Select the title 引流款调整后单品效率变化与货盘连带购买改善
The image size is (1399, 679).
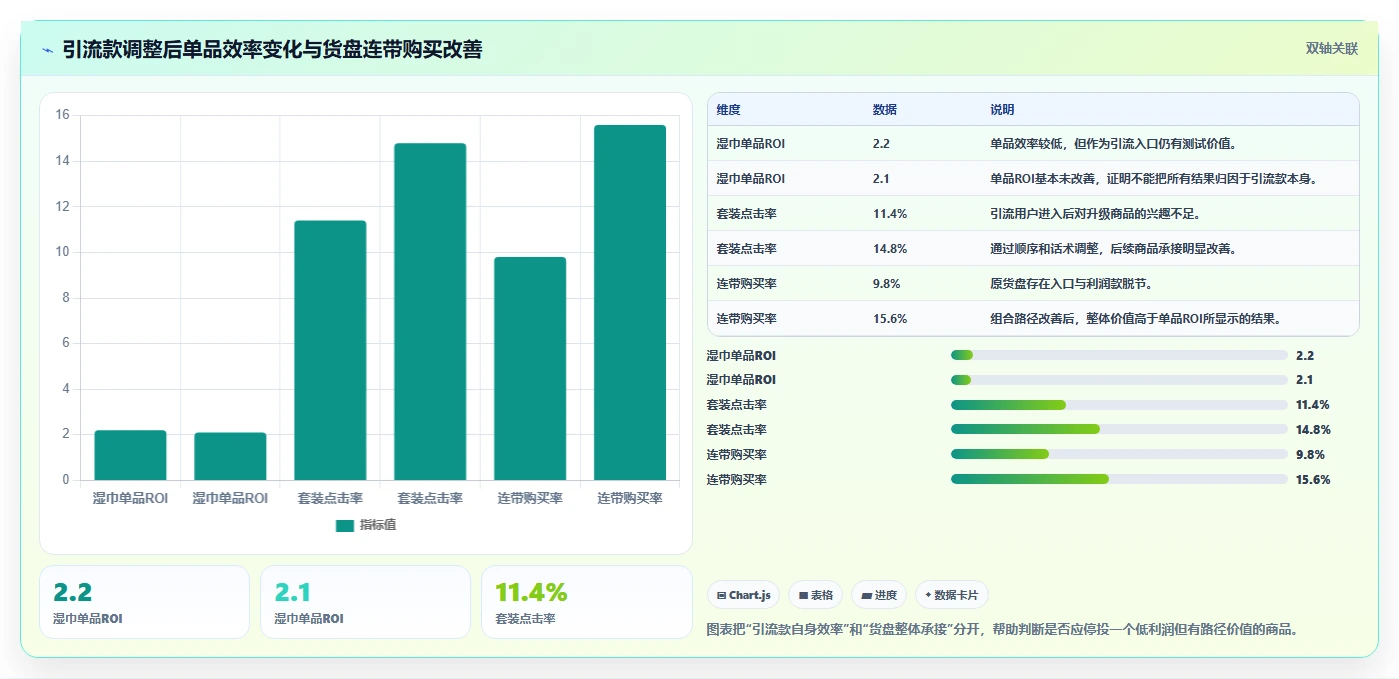point(272,50)
